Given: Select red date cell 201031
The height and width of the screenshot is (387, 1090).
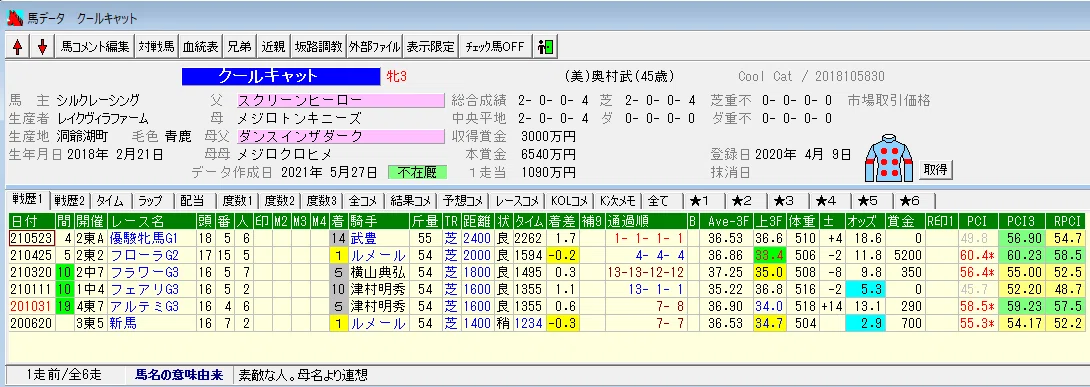Looking at the screenshot, I should pos(31,306).
